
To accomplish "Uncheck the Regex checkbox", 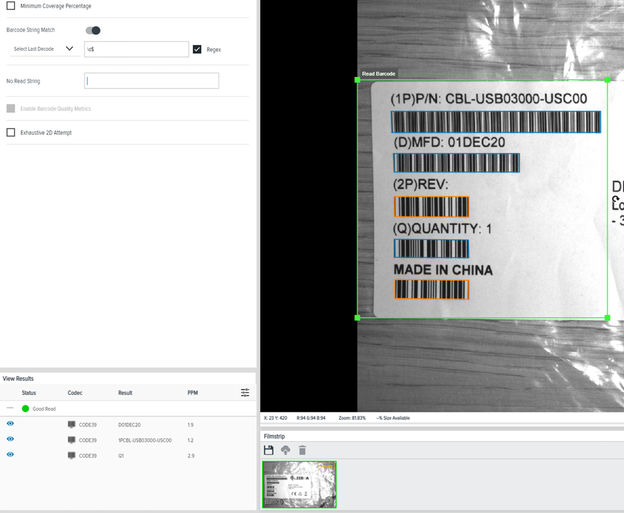I will (x=197, y=49).
